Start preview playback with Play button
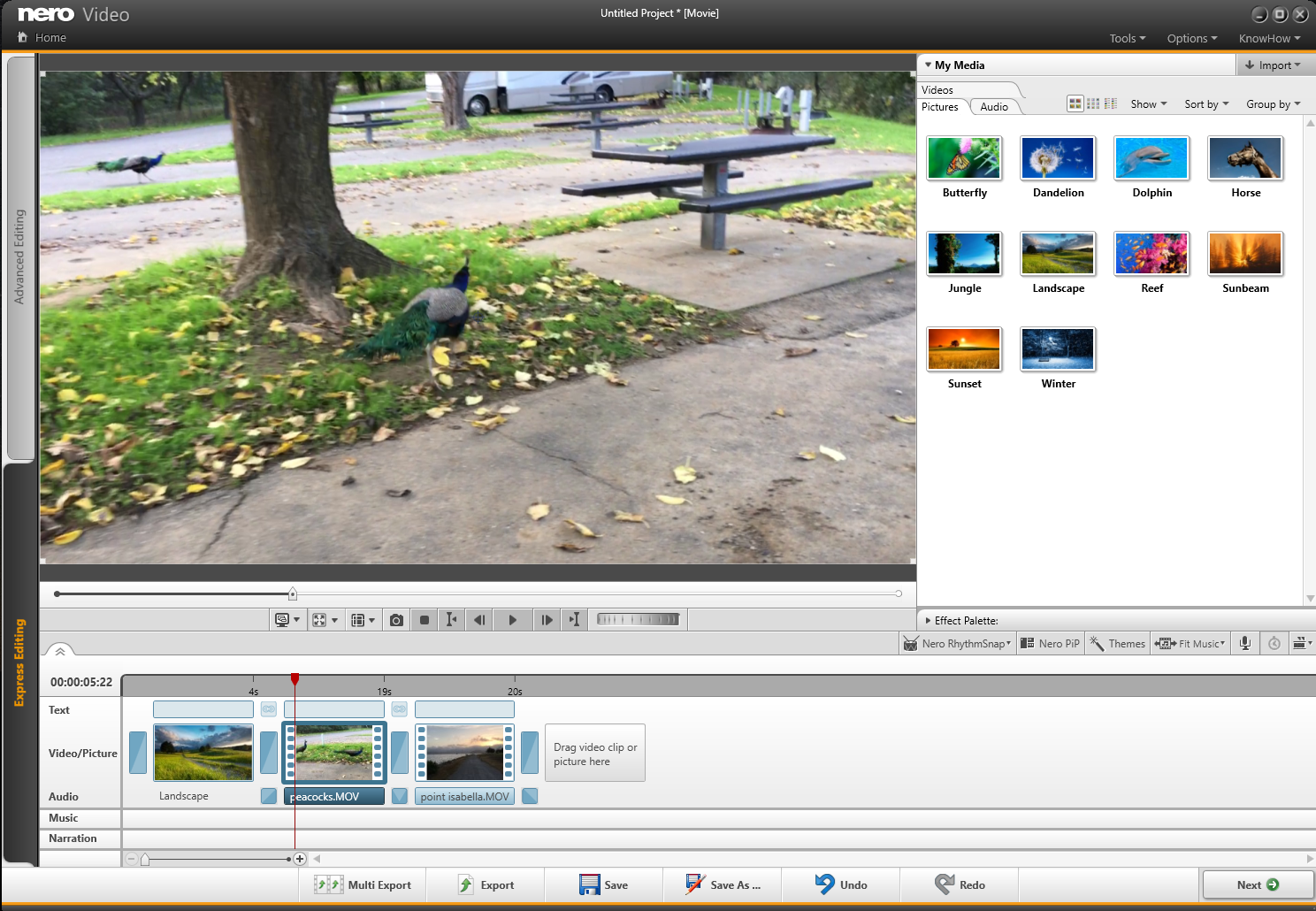1316x911 pixels. (512, 620)
